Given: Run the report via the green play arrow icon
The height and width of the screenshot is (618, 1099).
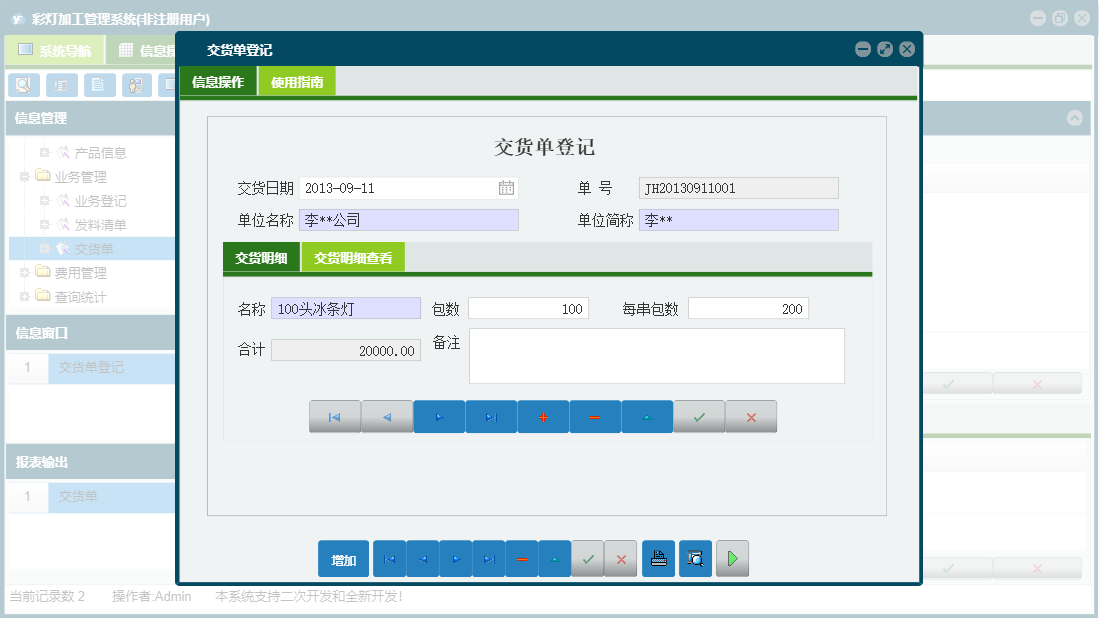Looking at the screenshot, I should (x=732, y=558).
